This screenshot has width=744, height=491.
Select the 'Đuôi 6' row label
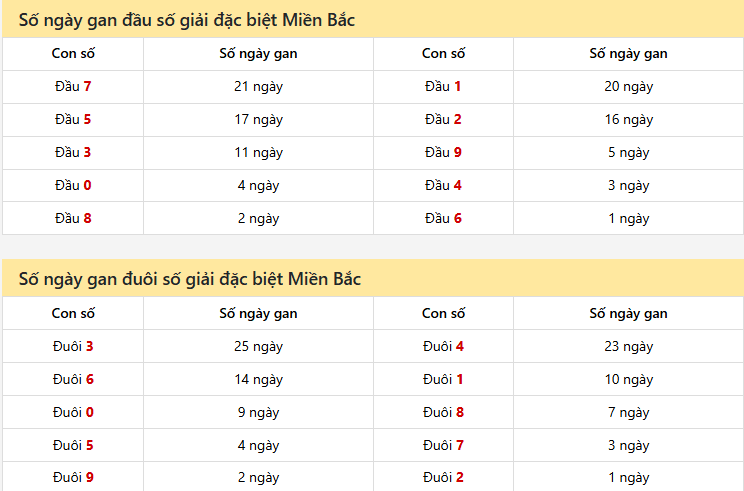coord(73,380)
